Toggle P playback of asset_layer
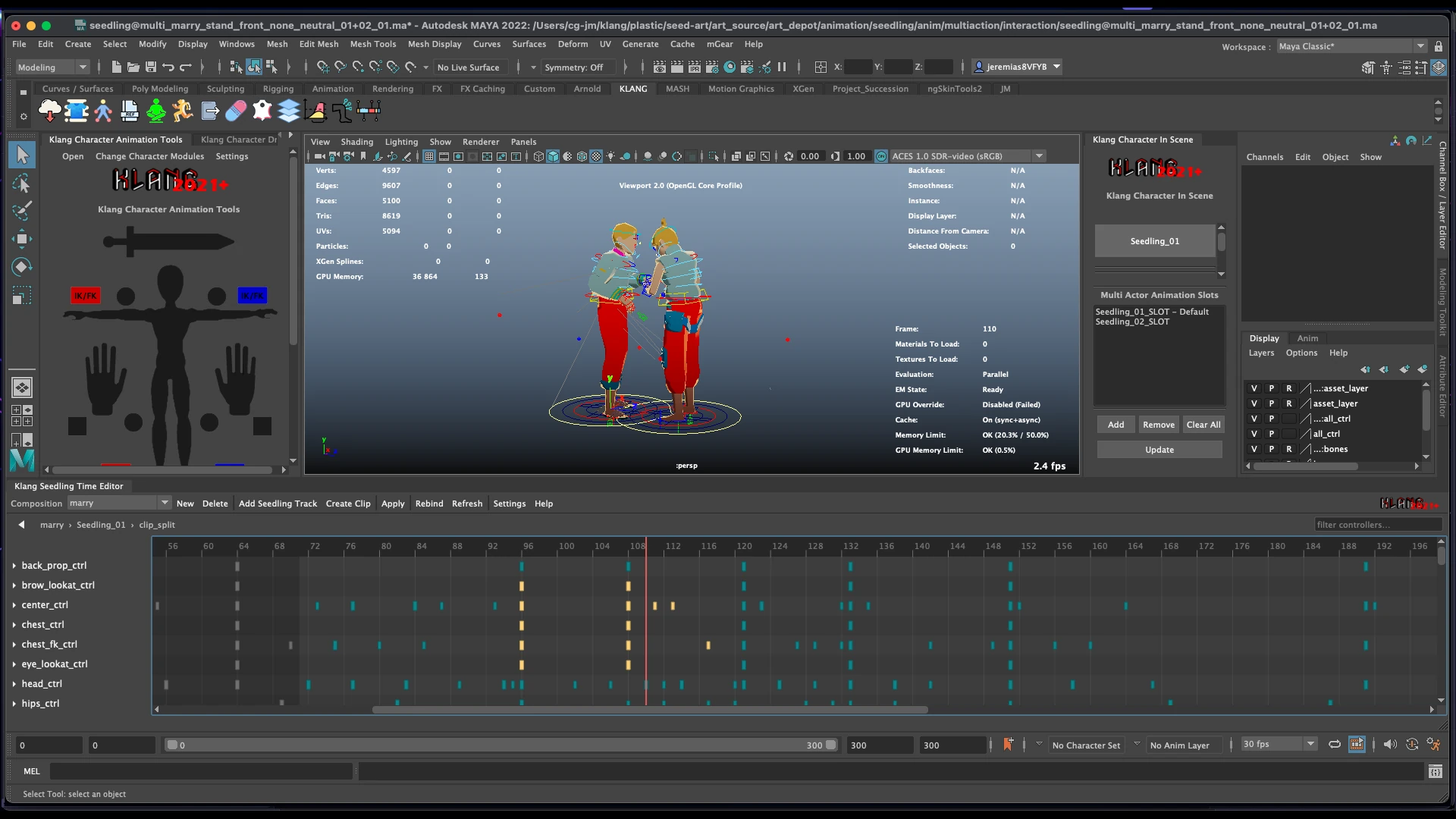The width and height of the screenshot is (1456, 819). [1272, 404]
